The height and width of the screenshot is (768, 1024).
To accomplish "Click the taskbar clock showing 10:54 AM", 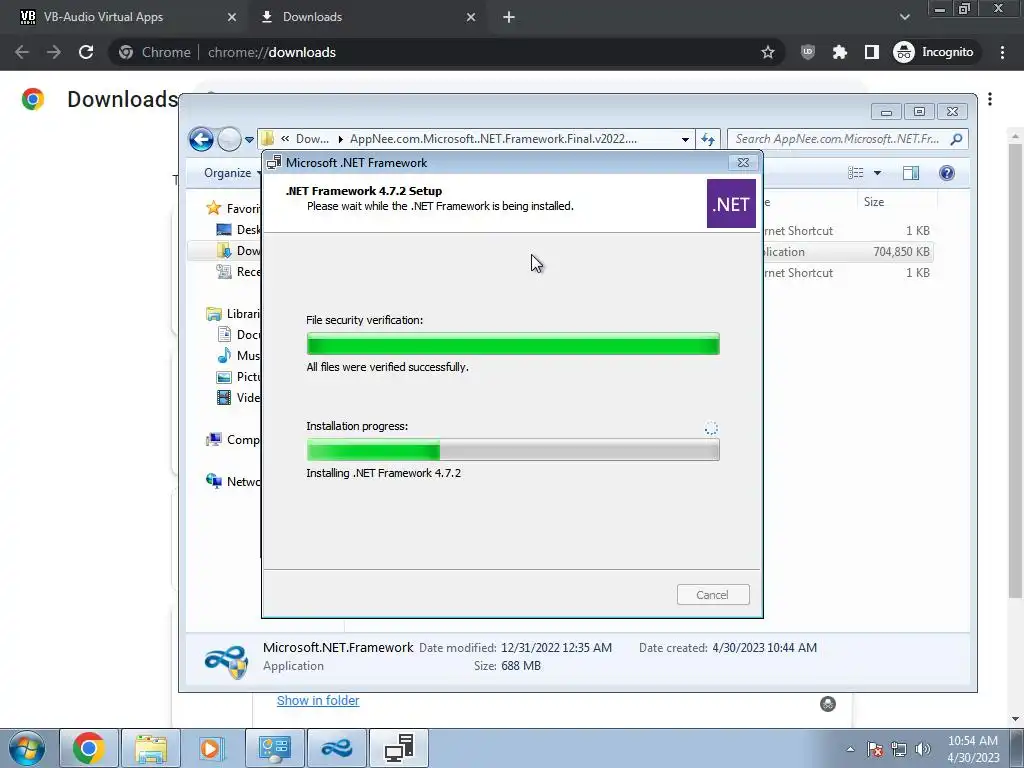I will [973, 749].
